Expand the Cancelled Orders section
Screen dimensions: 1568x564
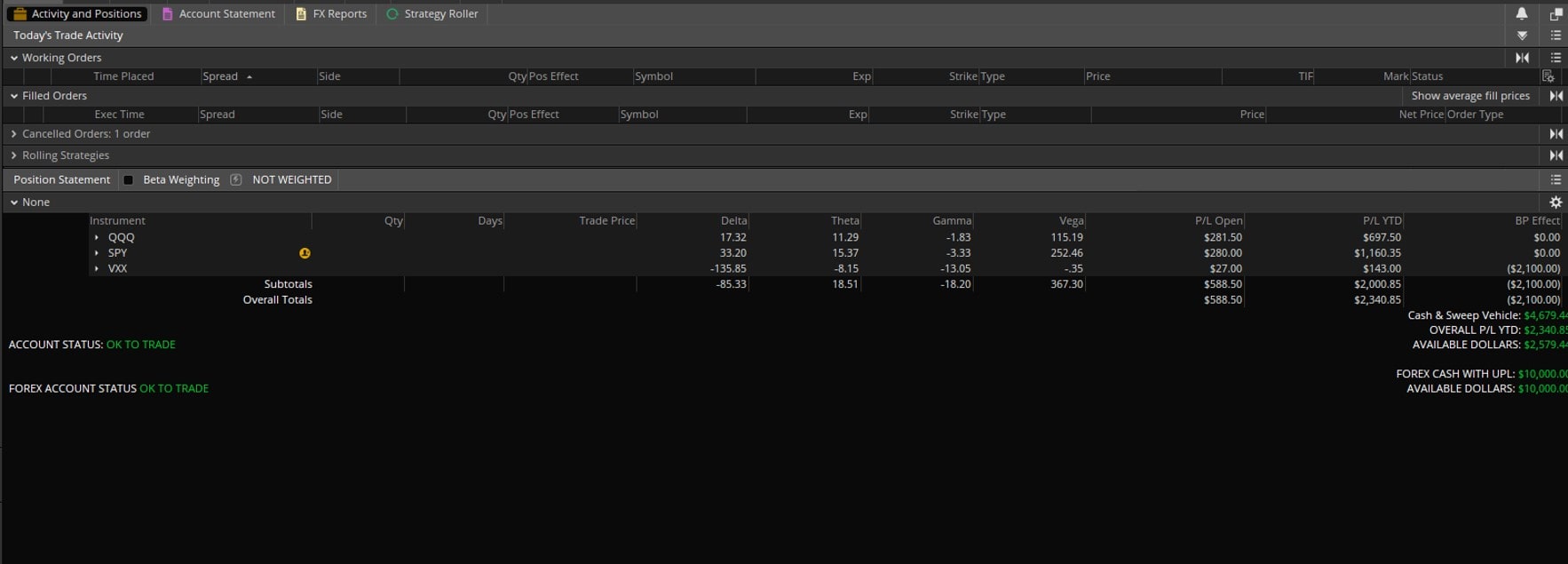click(14, 134)
